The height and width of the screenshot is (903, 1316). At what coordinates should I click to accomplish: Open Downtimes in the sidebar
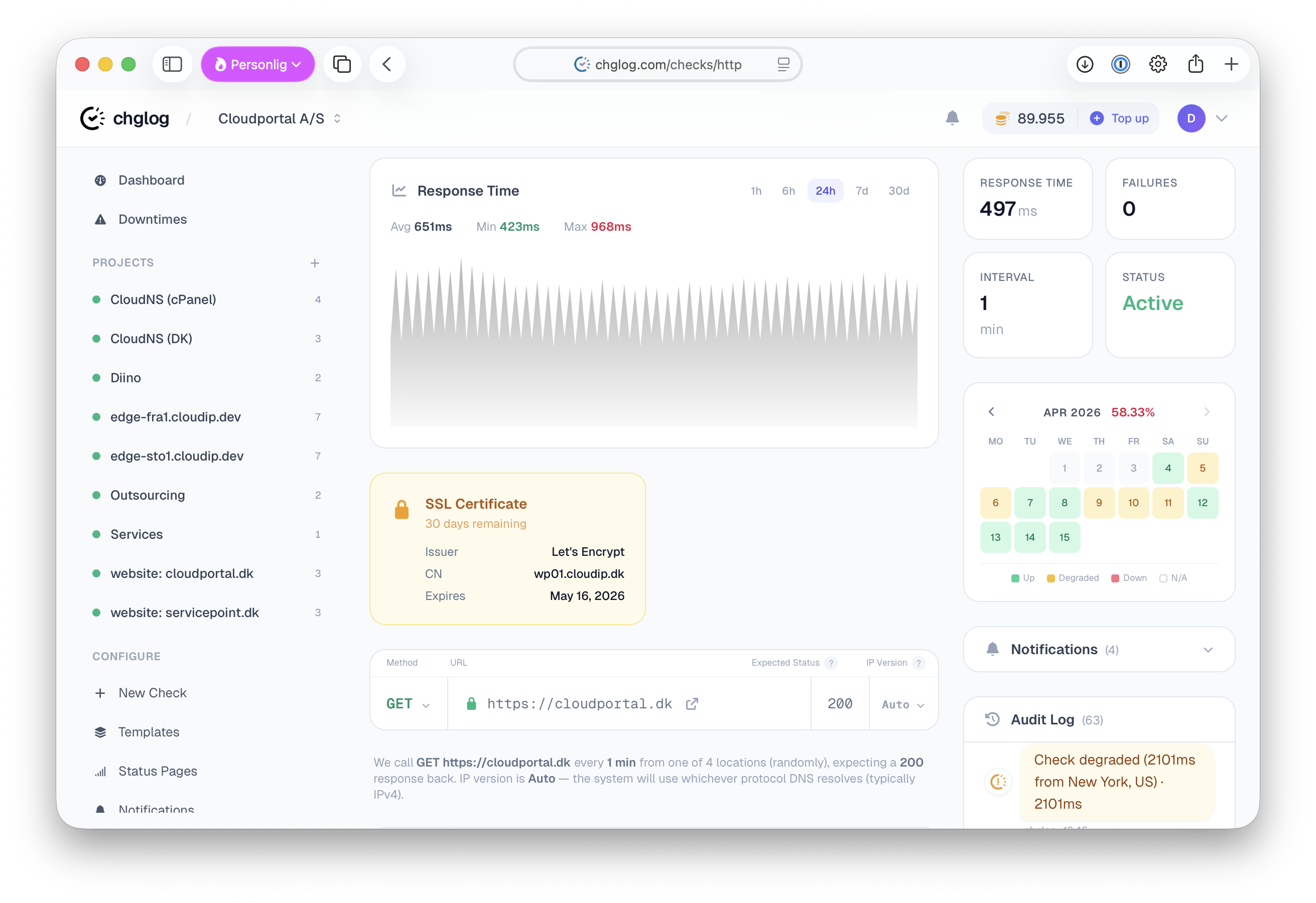(x=152, y=219)
